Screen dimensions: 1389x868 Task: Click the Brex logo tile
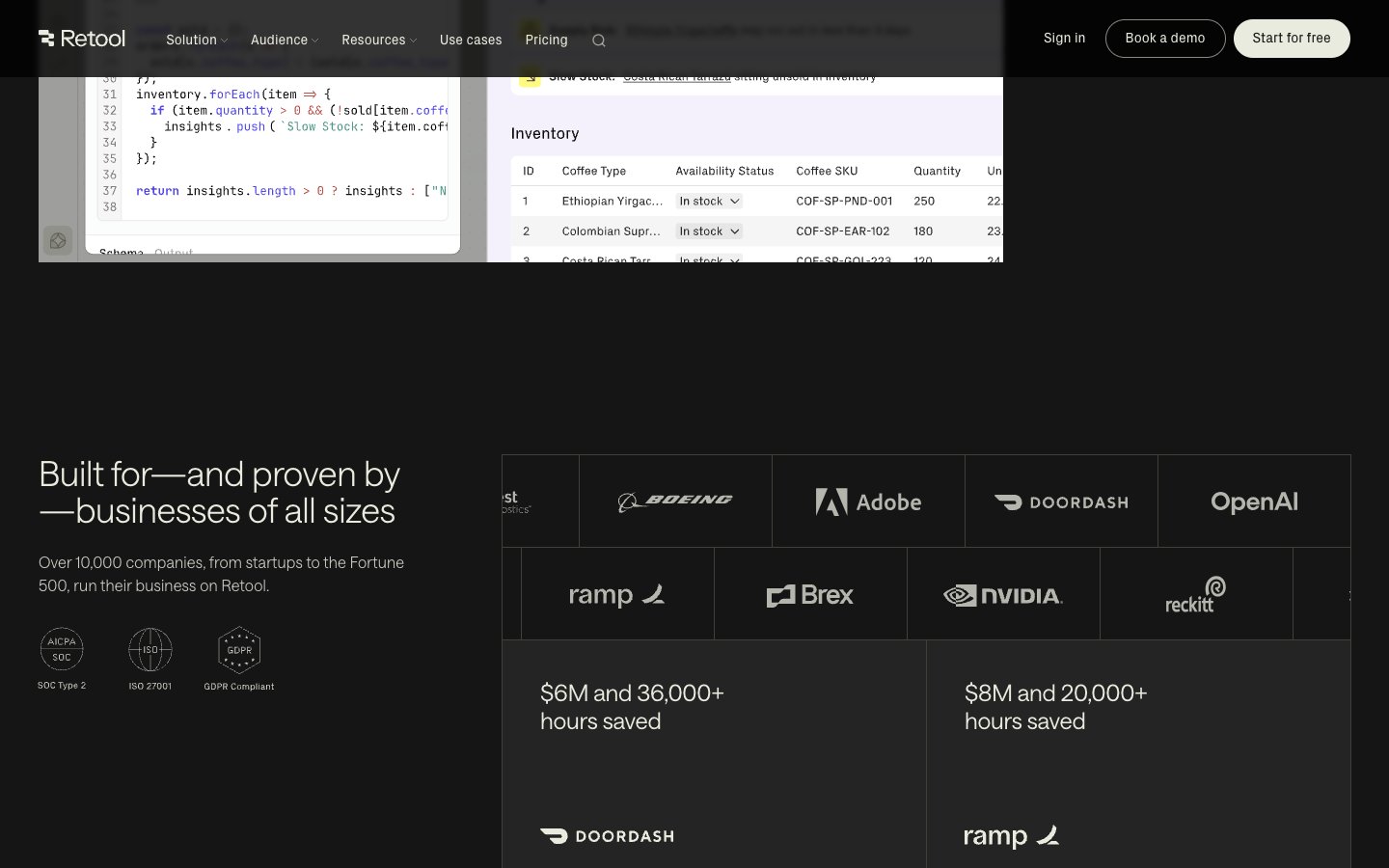coord(810,595)
